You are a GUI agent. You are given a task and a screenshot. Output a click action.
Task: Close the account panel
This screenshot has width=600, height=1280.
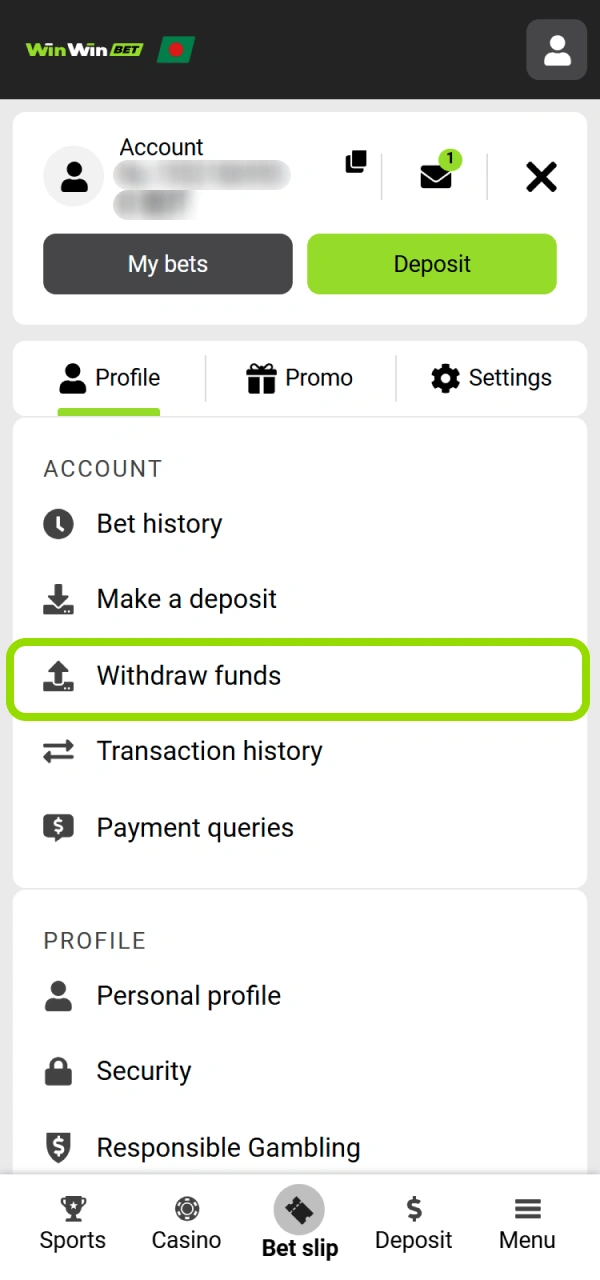click(541, 177)
